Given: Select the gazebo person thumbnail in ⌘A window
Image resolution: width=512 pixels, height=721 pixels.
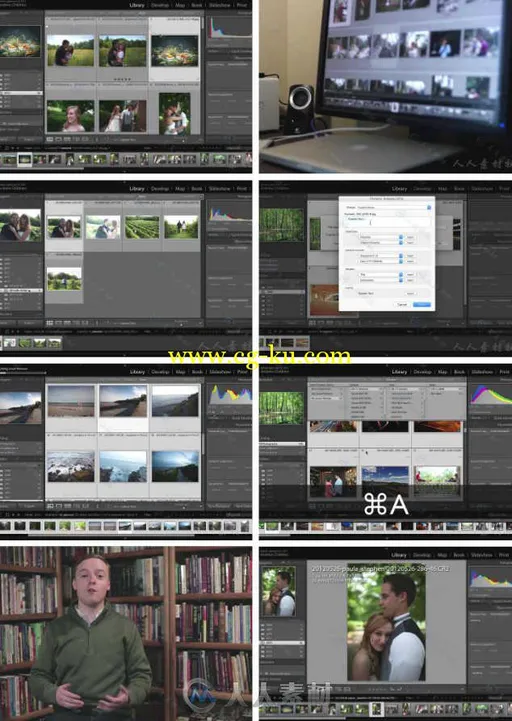Looking at the screenshot, I should (437, 481).
